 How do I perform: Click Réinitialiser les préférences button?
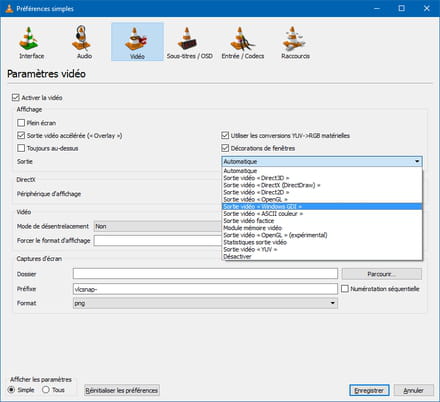pyautogui.click(x=122, y=390)
